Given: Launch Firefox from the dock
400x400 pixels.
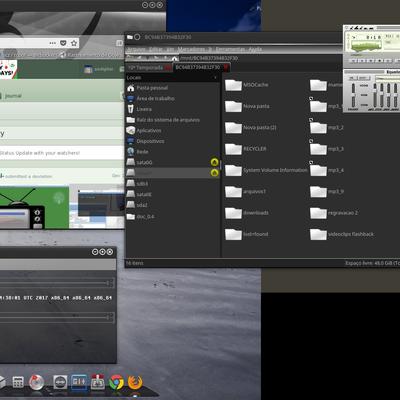Looking at the screenshot, I should [x=135, y=382].
